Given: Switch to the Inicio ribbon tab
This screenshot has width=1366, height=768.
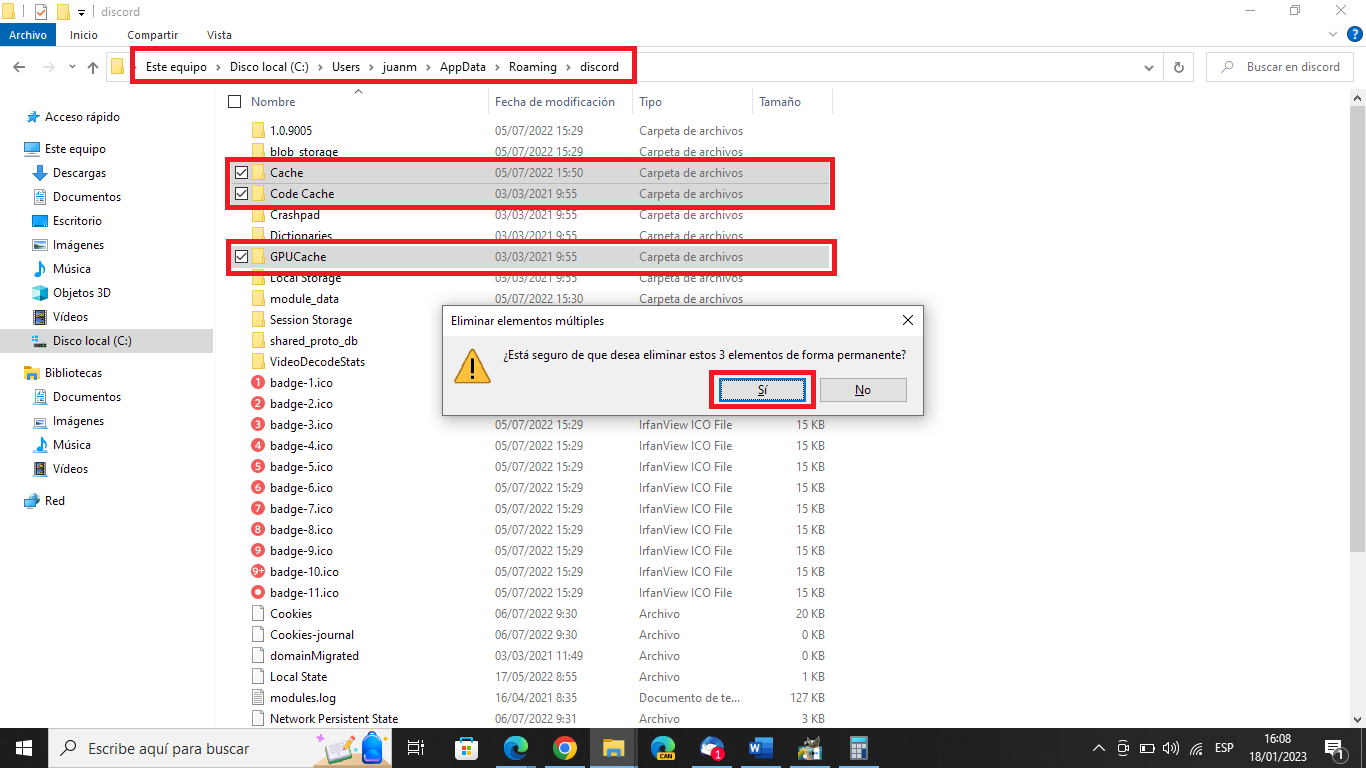Looking at the screenshot, I should (x=84, y=35).
